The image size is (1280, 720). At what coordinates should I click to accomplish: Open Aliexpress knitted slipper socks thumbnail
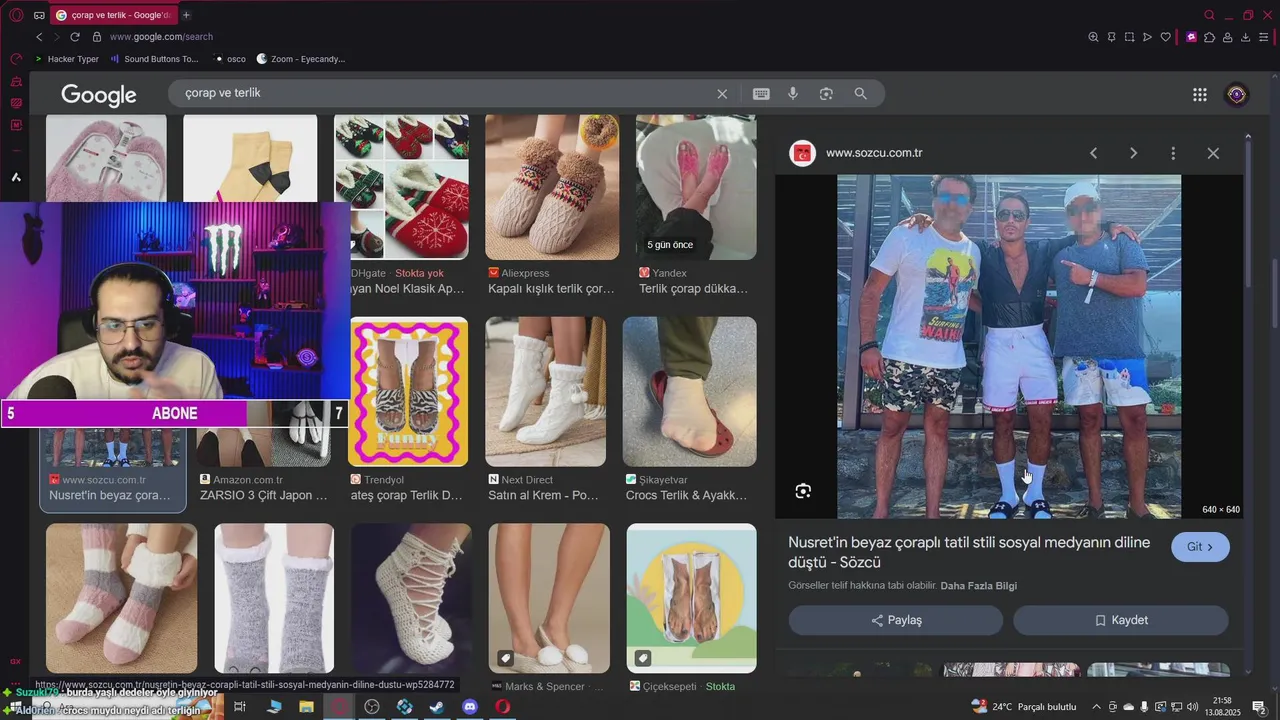(552, 187)
